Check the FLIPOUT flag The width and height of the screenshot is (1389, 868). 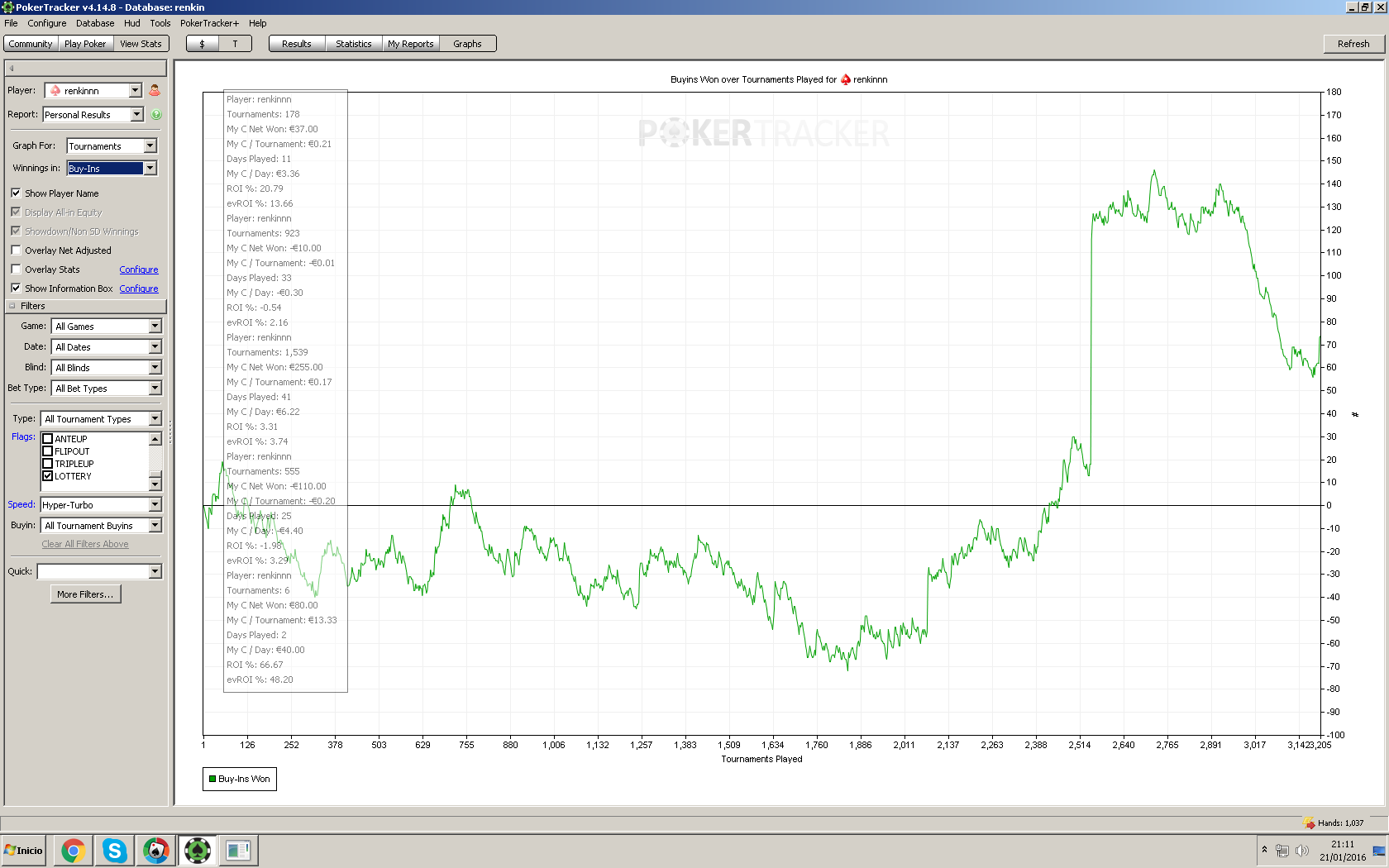[x=48, y=451]
